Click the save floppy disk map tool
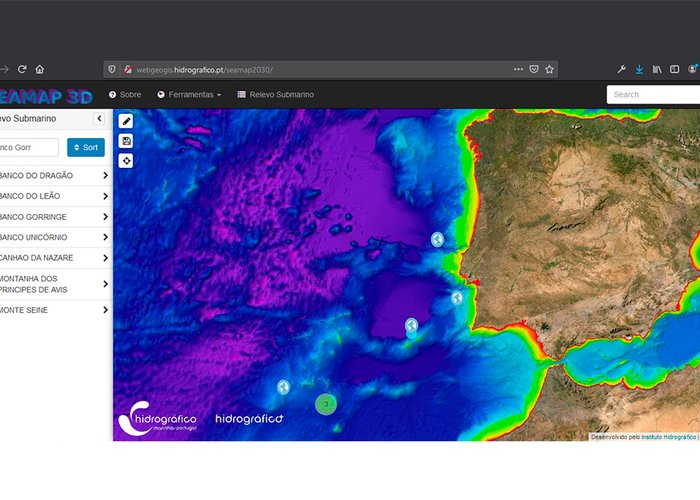The image size is (700, 500). pyautogui.click(x=126, y=141)
